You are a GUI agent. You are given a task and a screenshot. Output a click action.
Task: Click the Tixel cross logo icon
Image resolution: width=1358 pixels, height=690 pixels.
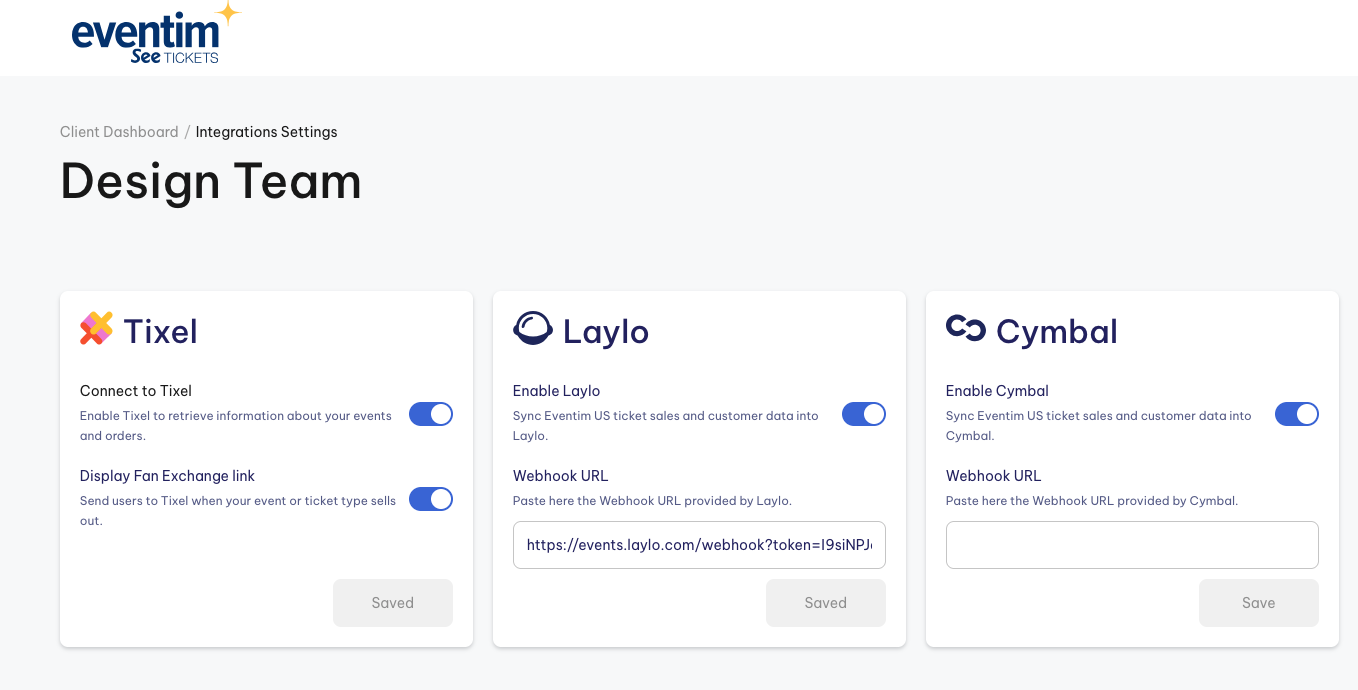click(96, 328)
